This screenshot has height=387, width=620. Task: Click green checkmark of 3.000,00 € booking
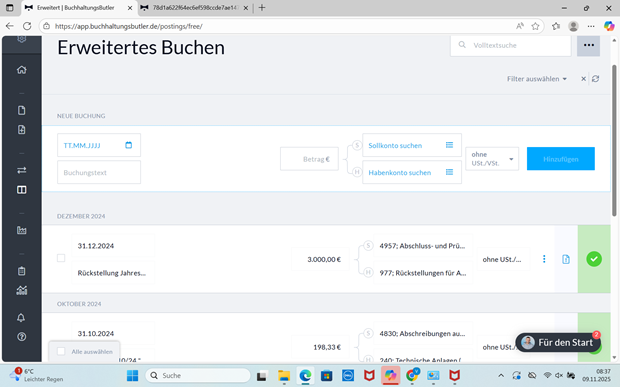tap(594, 259)
